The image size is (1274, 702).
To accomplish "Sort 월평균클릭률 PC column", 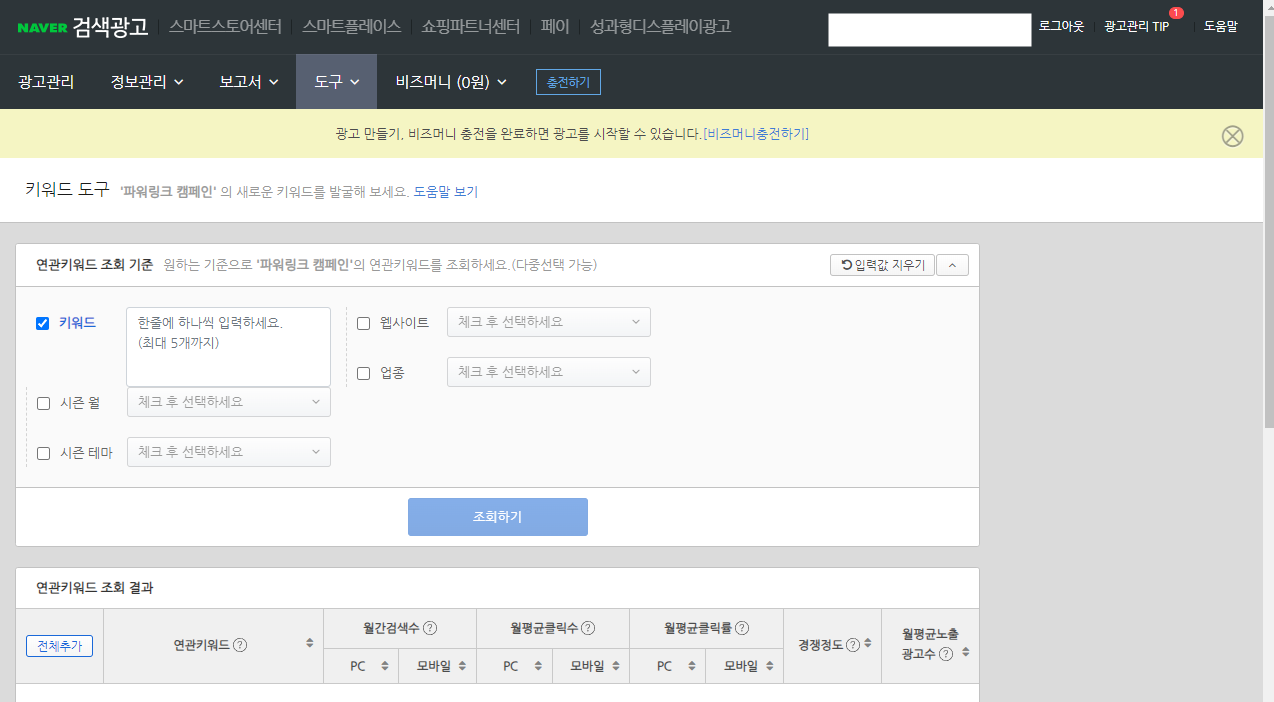I will 691,666.
